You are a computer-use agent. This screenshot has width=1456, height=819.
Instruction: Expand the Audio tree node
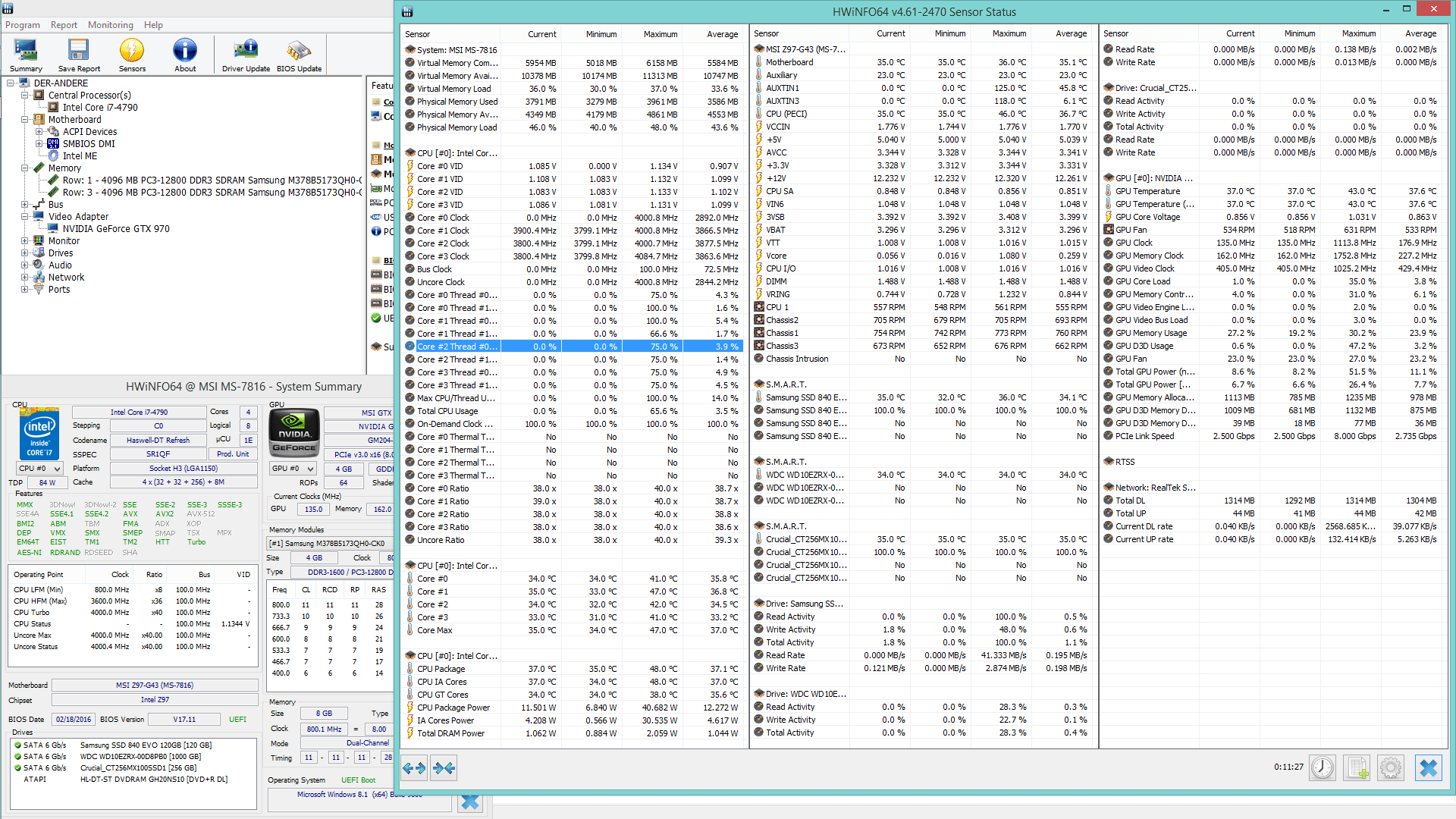25,265
